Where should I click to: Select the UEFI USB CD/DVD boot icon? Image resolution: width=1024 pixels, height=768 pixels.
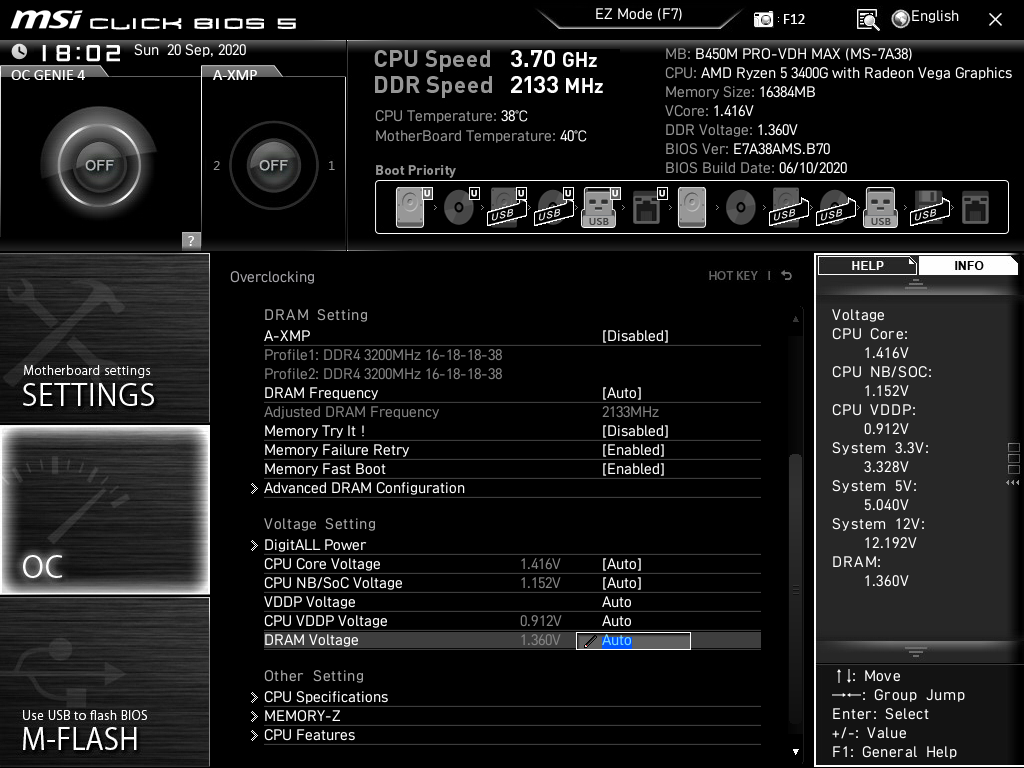coord(554,207)
